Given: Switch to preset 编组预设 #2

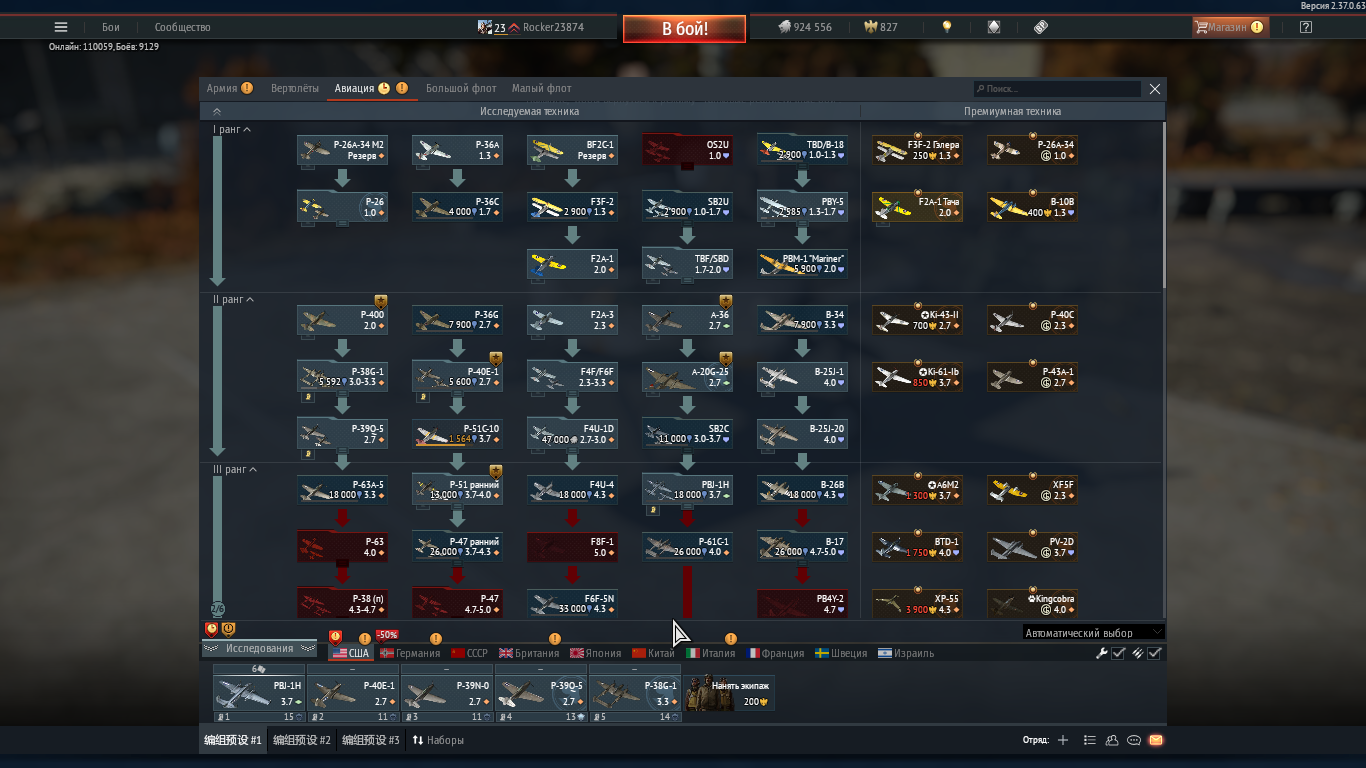Looking at the screenshot, I should 301,741.
